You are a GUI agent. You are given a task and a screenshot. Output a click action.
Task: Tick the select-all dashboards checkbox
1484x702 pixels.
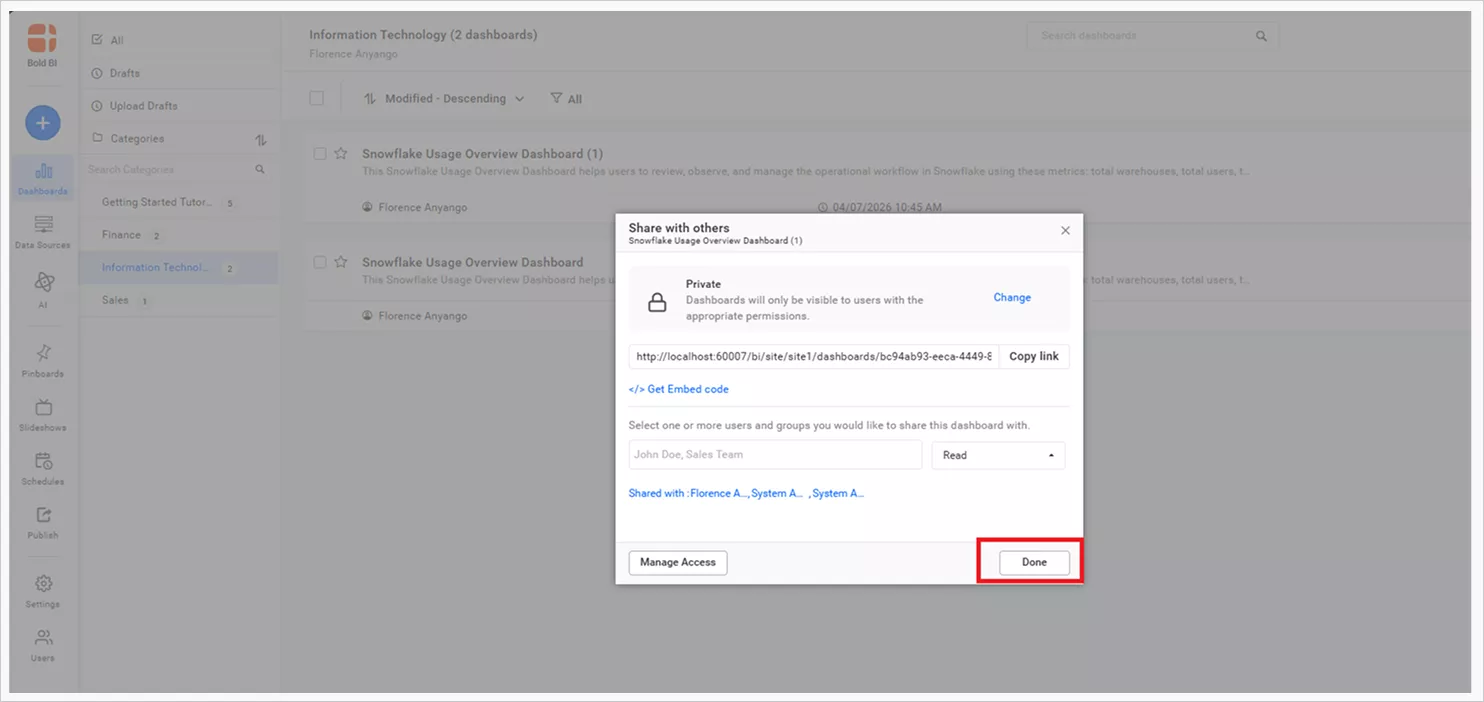(x=317, y=98)
